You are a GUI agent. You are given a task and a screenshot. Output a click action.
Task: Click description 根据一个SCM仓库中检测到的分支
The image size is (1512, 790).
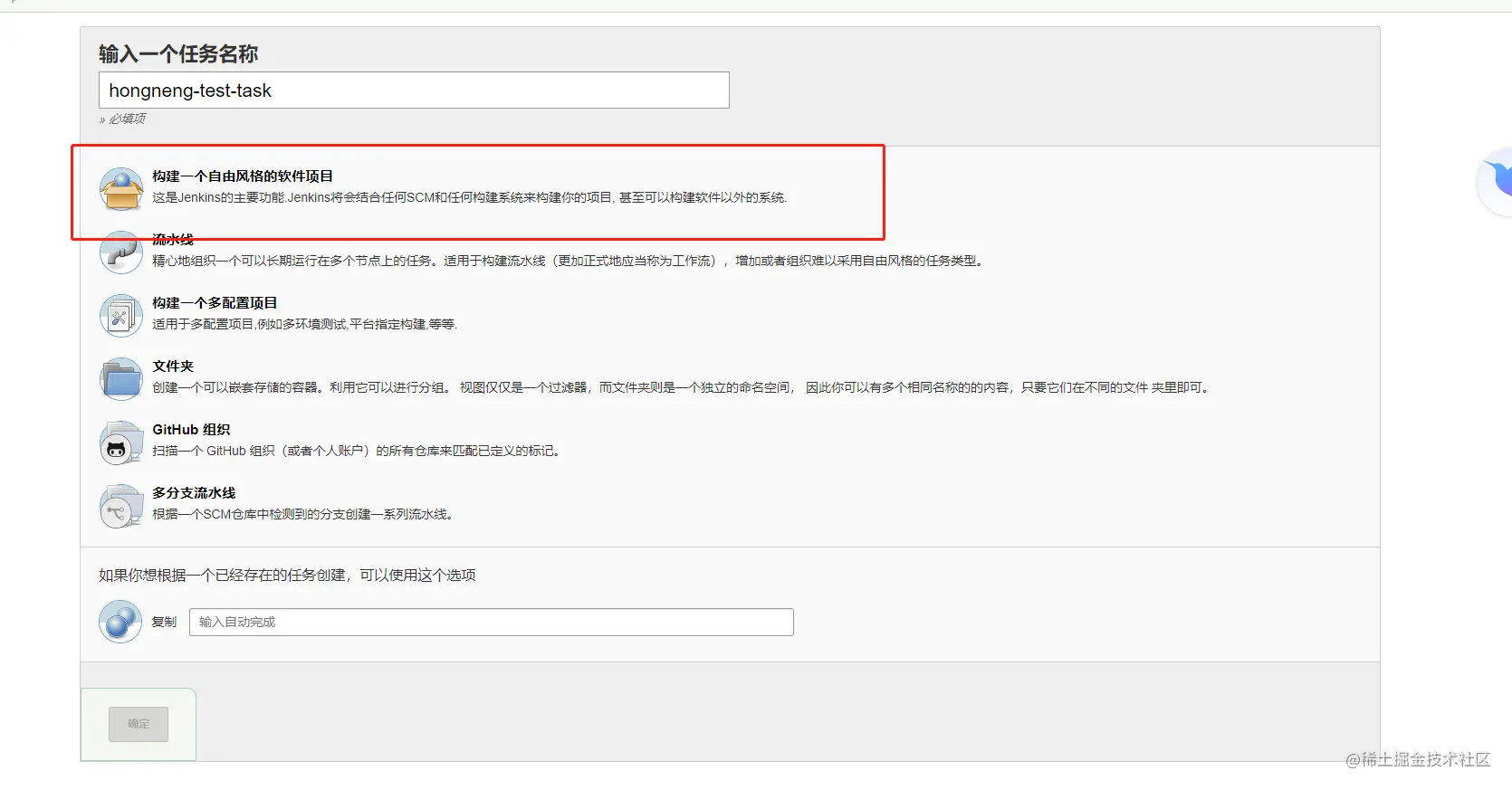pos(304,514)
